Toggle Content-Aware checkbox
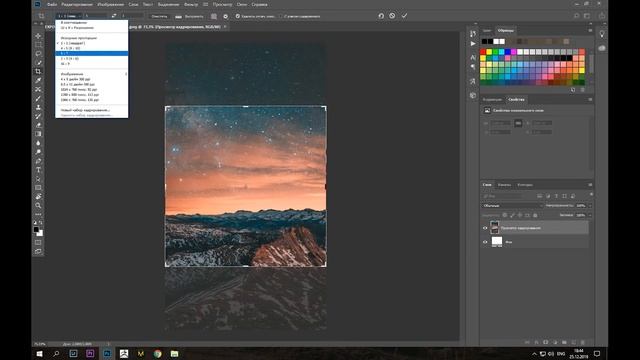This screenshot has width=640, height=360. click(x=281, y=16)
